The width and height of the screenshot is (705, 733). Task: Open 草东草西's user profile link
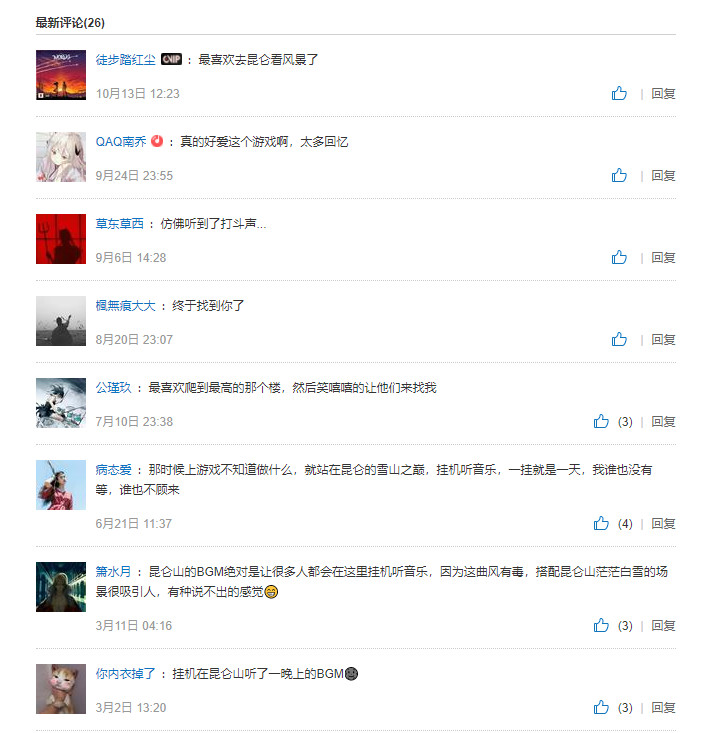click(120, 223)
